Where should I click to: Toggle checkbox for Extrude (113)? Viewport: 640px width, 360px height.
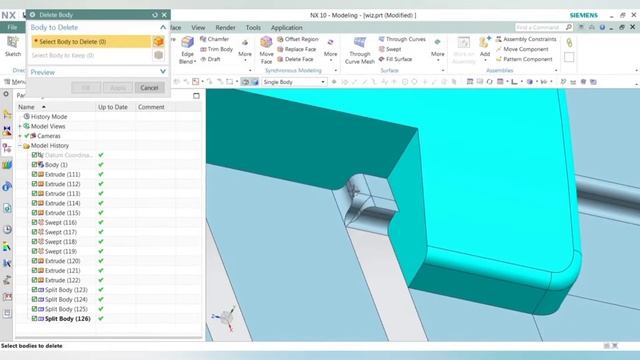click(34, 193)
